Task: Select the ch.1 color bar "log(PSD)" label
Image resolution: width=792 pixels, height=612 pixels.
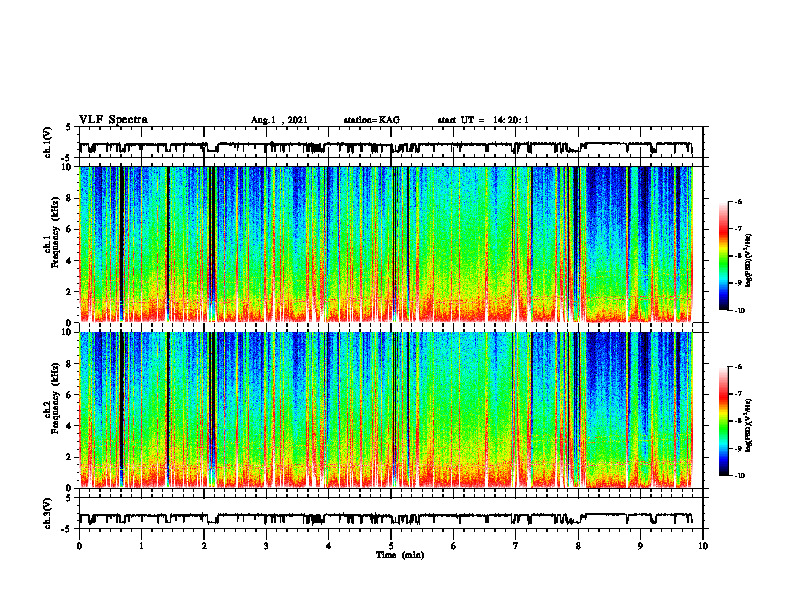Action: click(749, 260)
